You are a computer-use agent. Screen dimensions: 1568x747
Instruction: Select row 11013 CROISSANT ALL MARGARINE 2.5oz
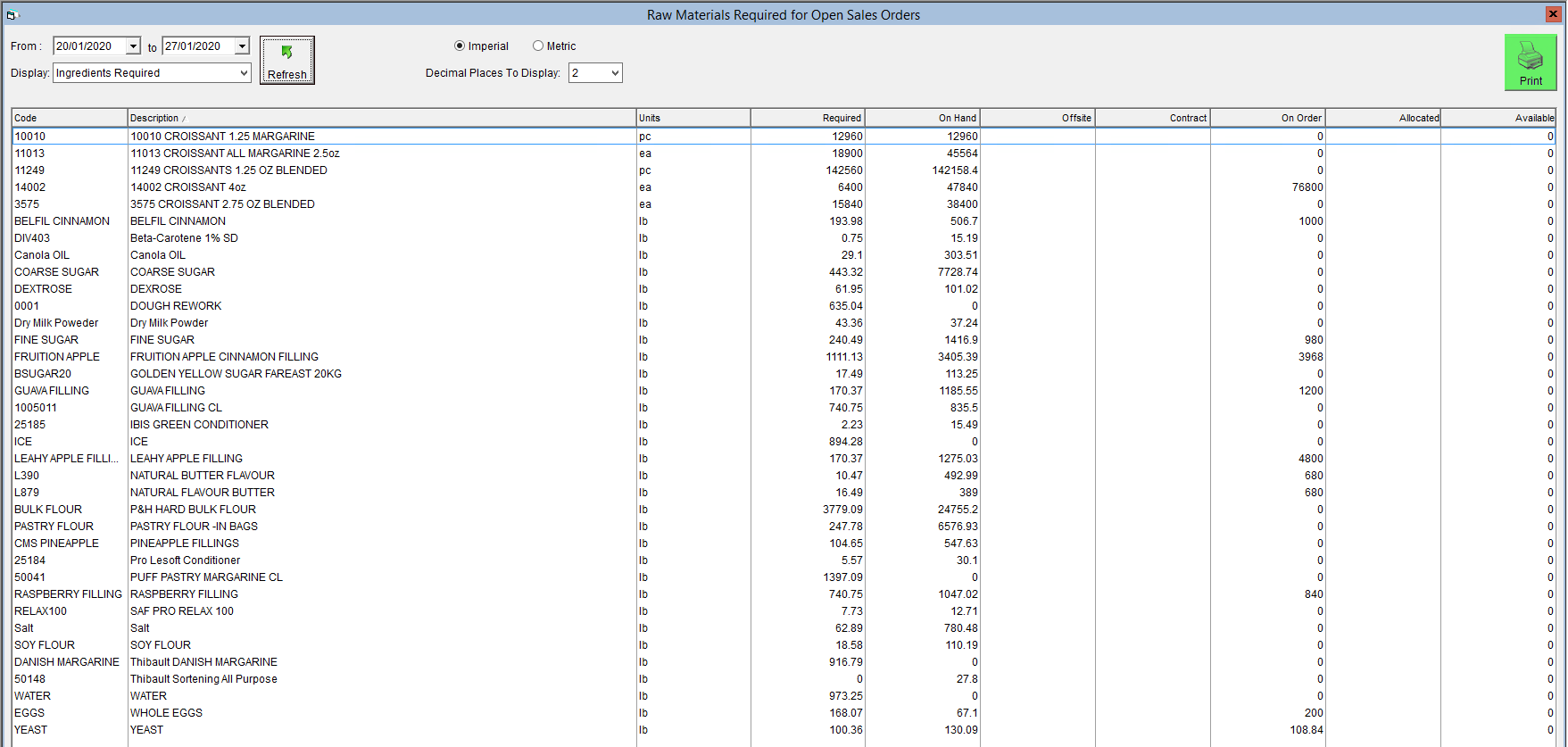tap(784, 154)
